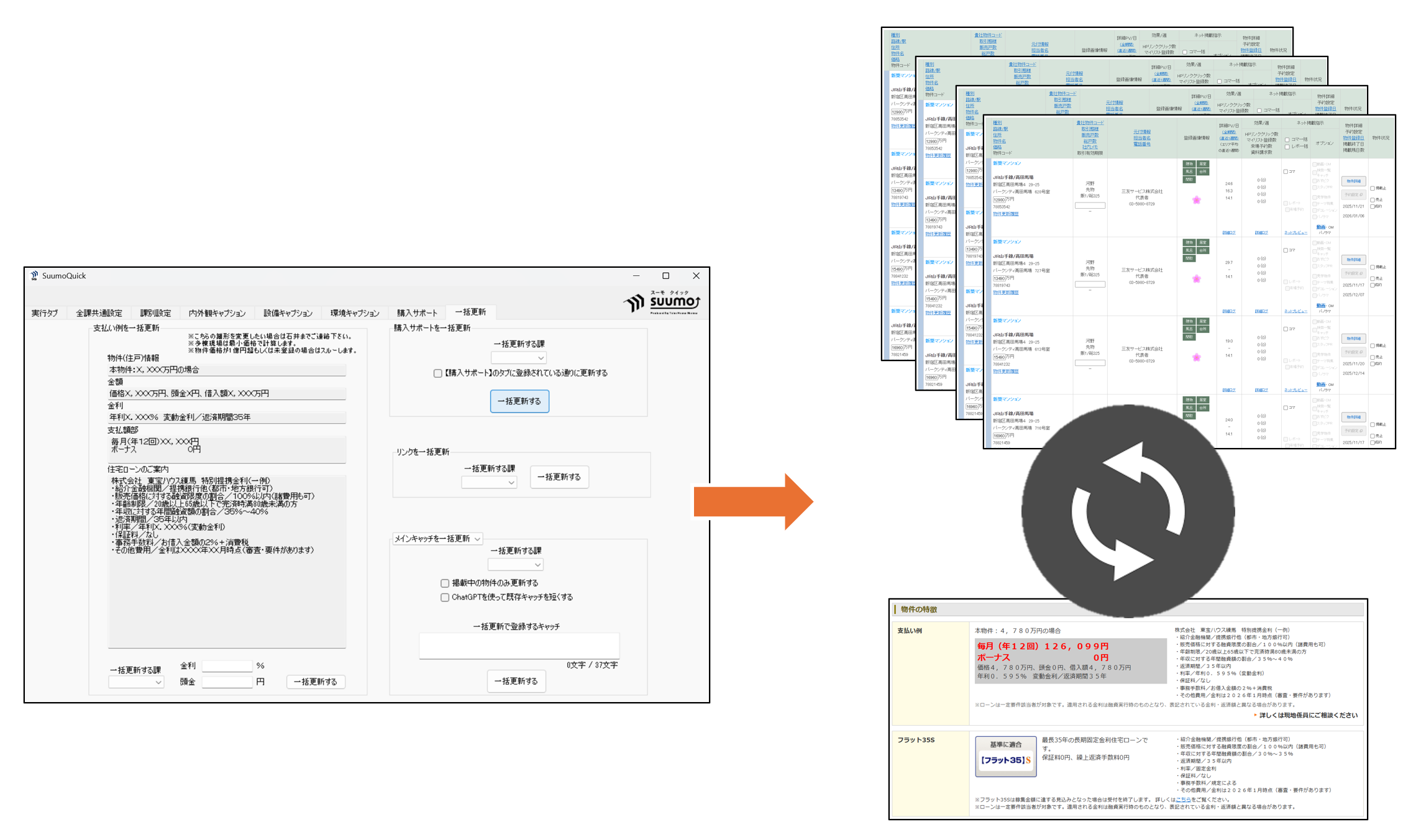Open 一括更新する課 dropdown in リンク section
The image size is (1416, 840).
click(489, 482)
